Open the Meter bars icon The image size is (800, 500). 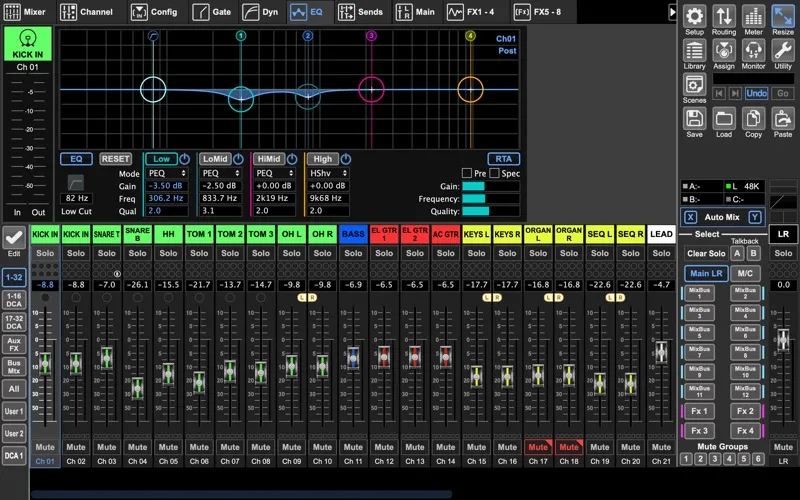754,16
